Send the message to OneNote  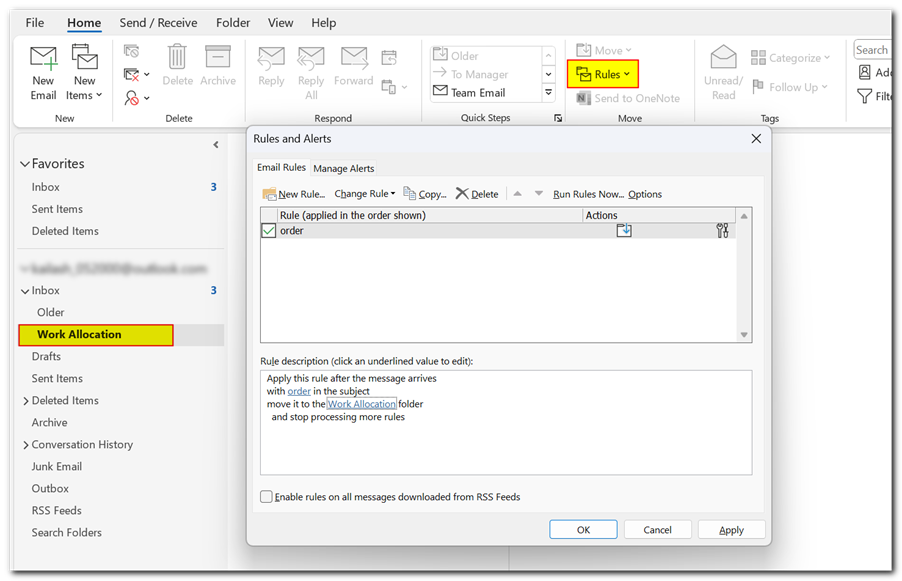628,98
